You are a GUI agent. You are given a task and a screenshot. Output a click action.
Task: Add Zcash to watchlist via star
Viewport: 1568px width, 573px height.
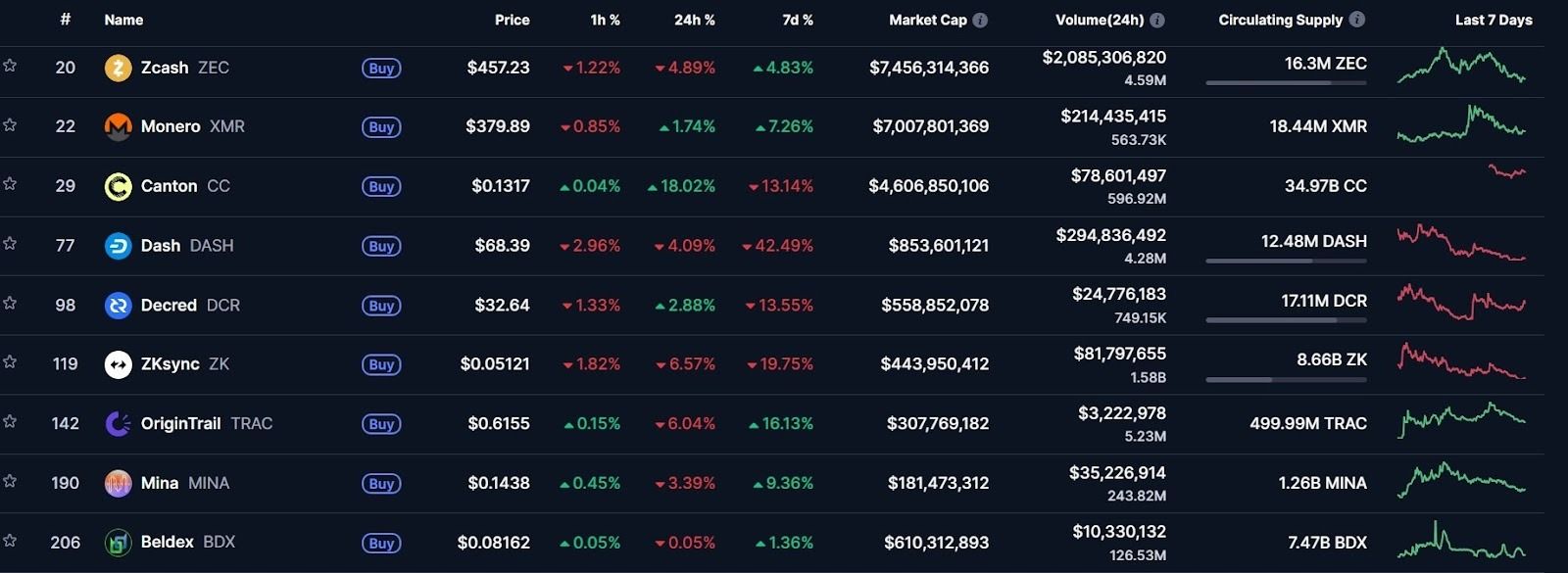click(x=12, y=68)
